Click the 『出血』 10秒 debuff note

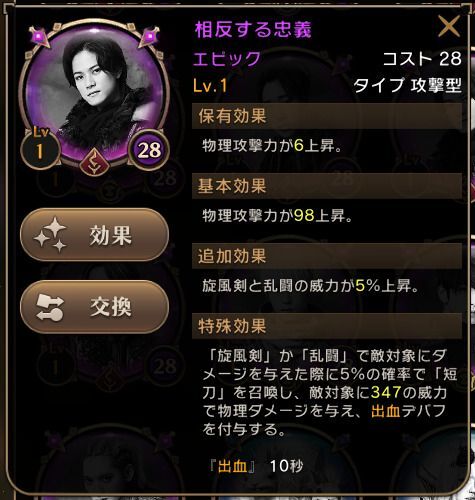click(256, 466)
